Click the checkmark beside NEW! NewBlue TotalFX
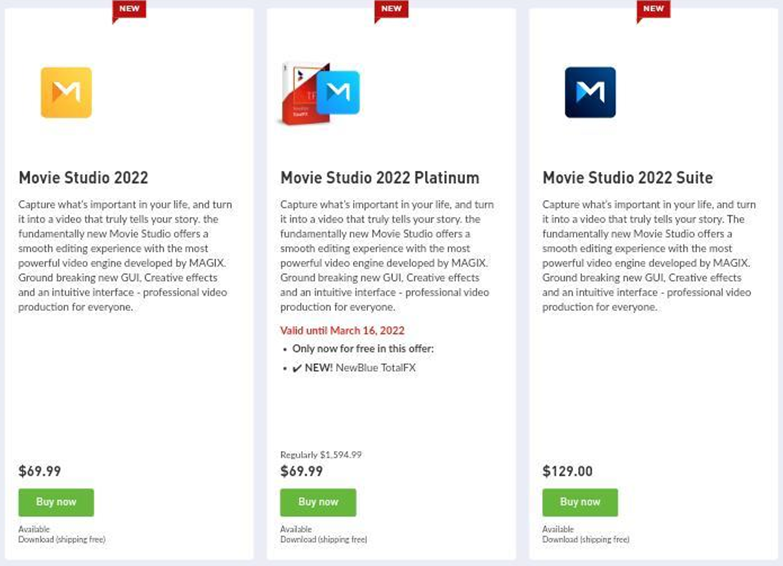 pos(297,368)
